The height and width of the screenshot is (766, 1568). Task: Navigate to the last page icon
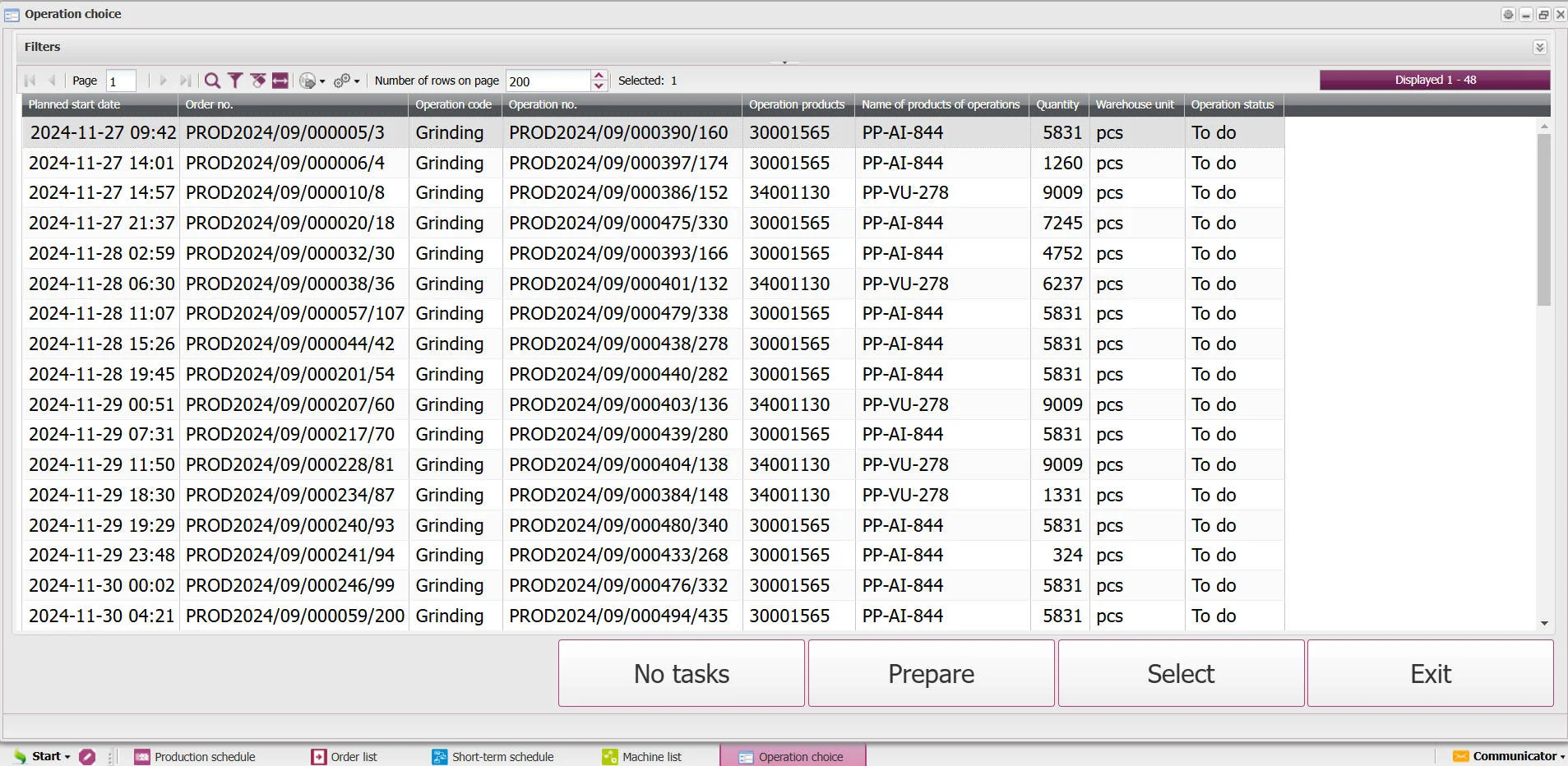tap(186, 80)
